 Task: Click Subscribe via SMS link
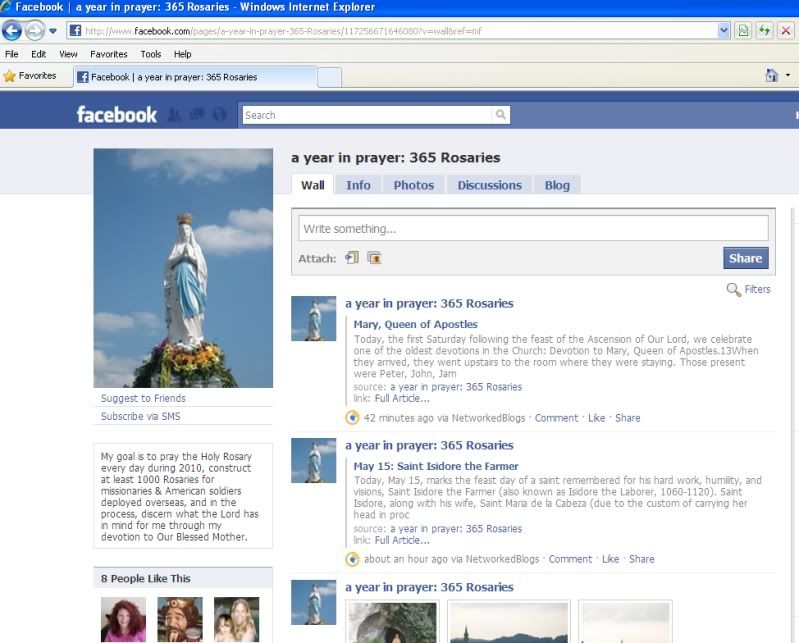(141, 416)
